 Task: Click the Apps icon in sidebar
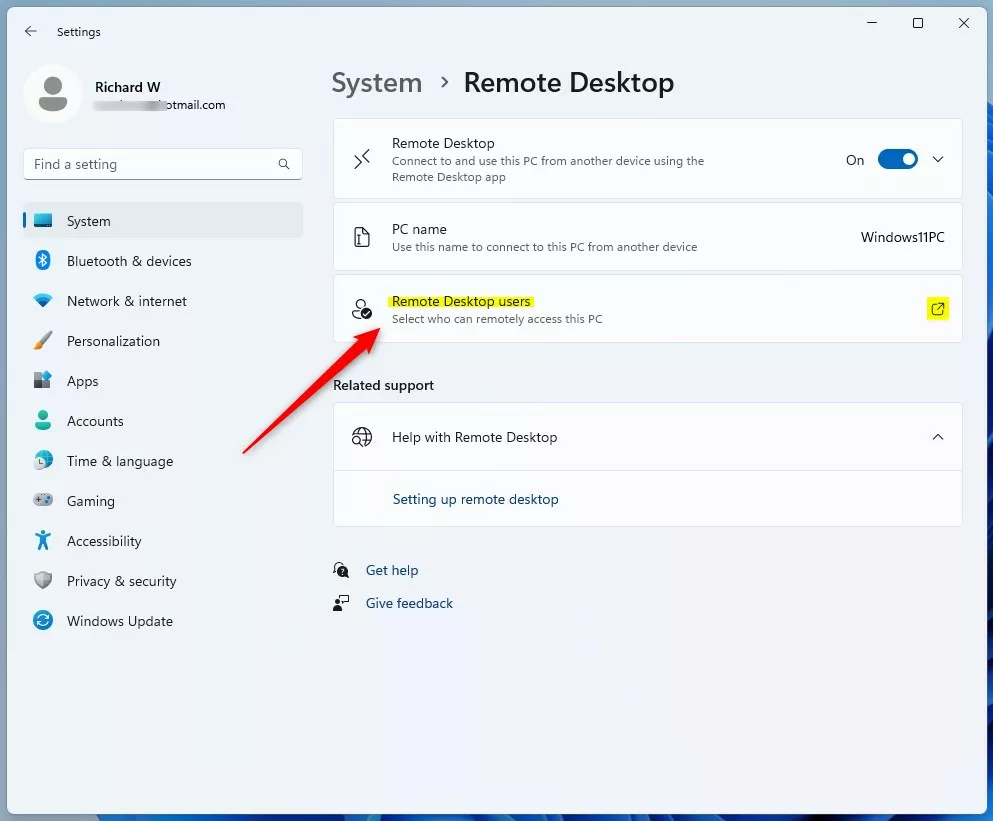click(x=42, y=381)
